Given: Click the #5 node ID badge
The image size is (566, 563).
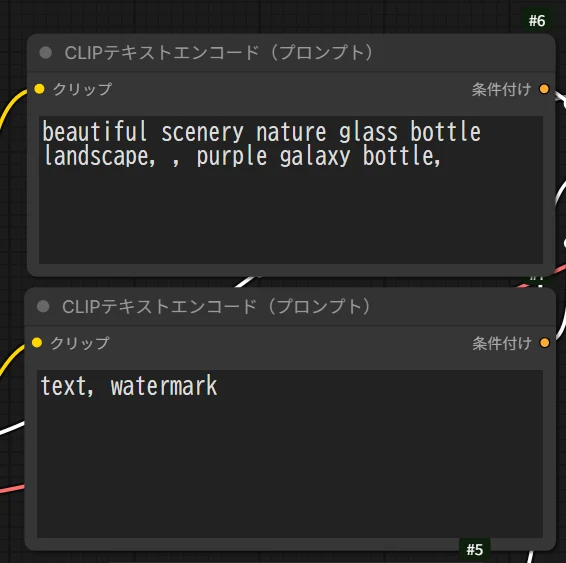Looking at the screenshot, I should [x=475, y=549].
